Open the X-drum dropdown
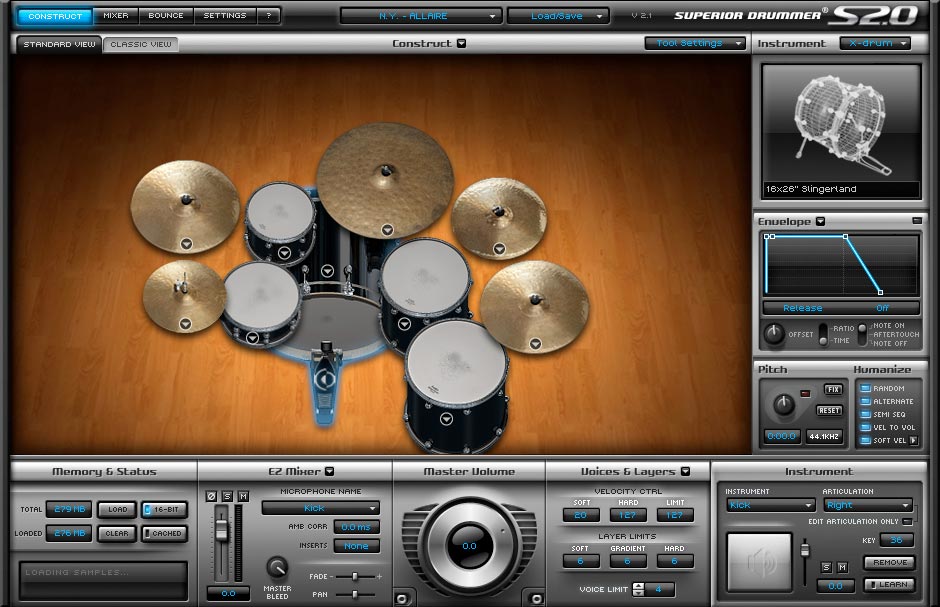940x607 pixels. point(875,43)
